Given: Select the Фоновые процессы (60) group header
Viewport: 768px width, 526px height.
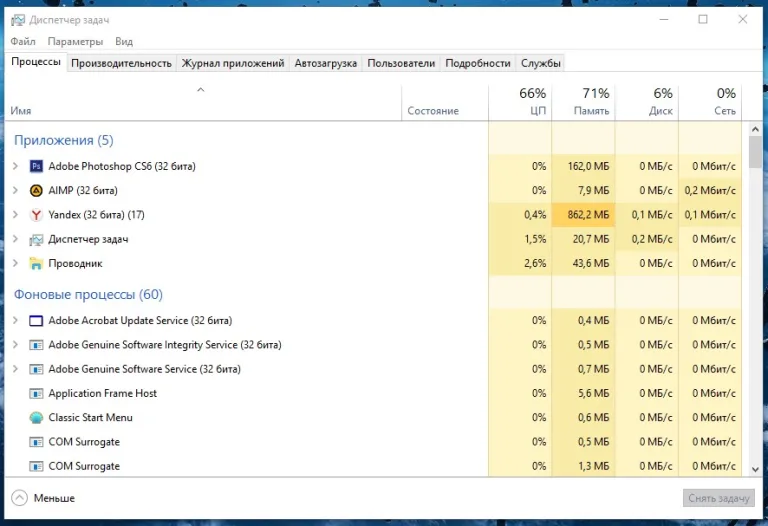Looking at the screenshot, I should [x=88, y=295].
